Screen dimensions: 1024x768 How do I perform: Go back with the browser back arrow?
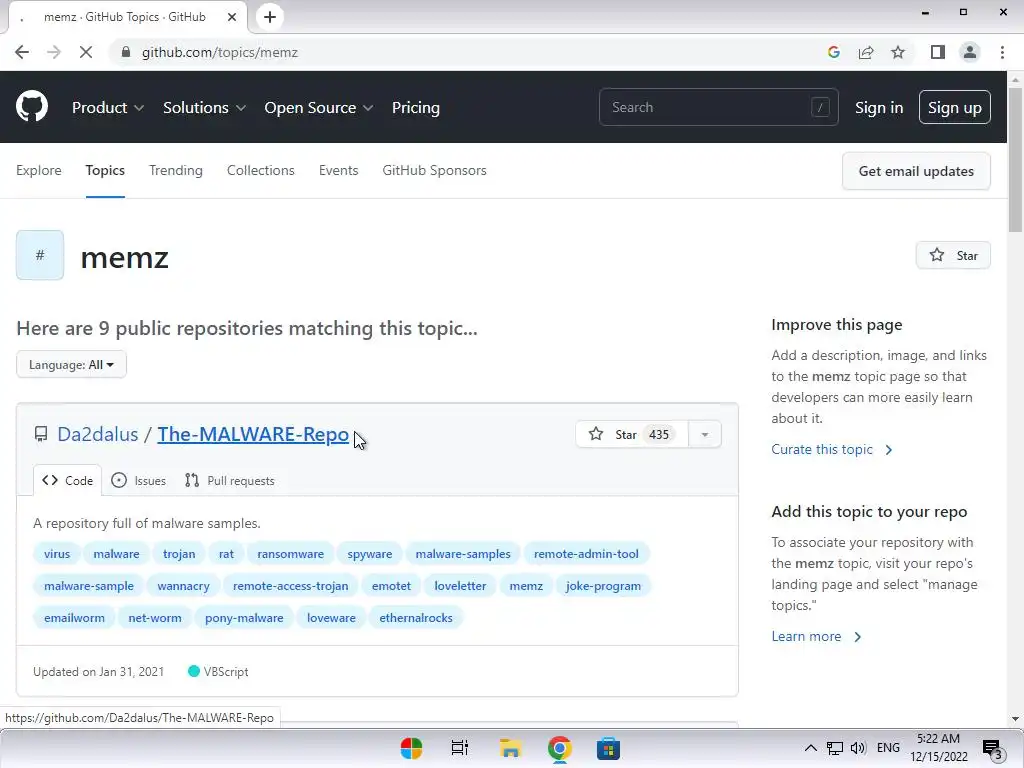coord(22,52)
